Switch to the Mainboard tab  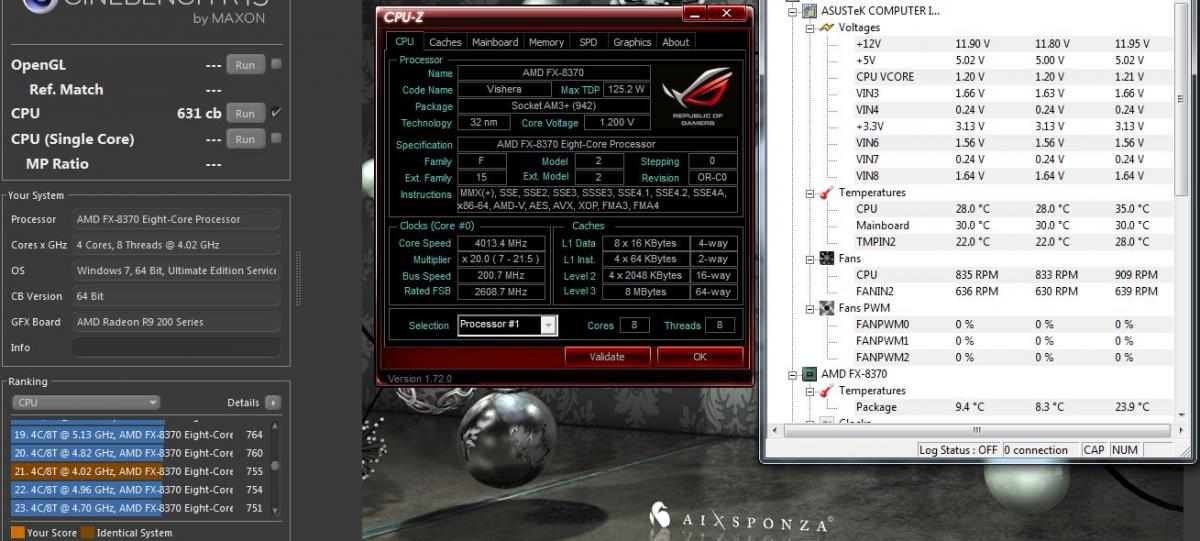click(x=495, y=42)
